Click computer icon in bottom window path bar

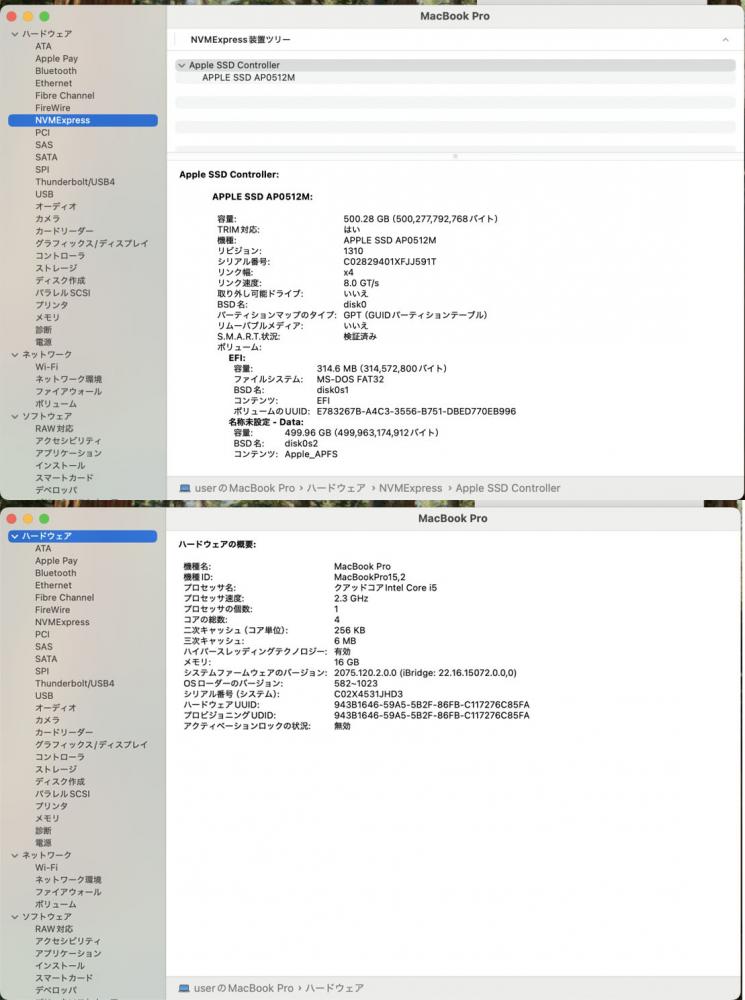point(184,988)
